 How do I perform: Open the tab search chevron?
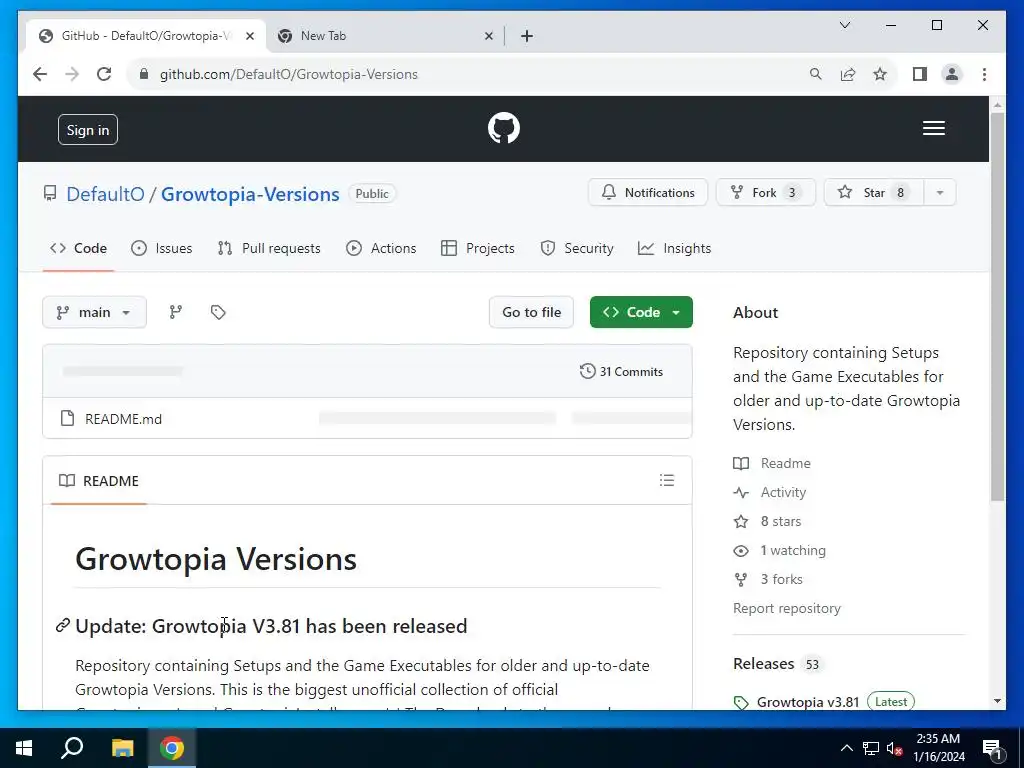845,25
